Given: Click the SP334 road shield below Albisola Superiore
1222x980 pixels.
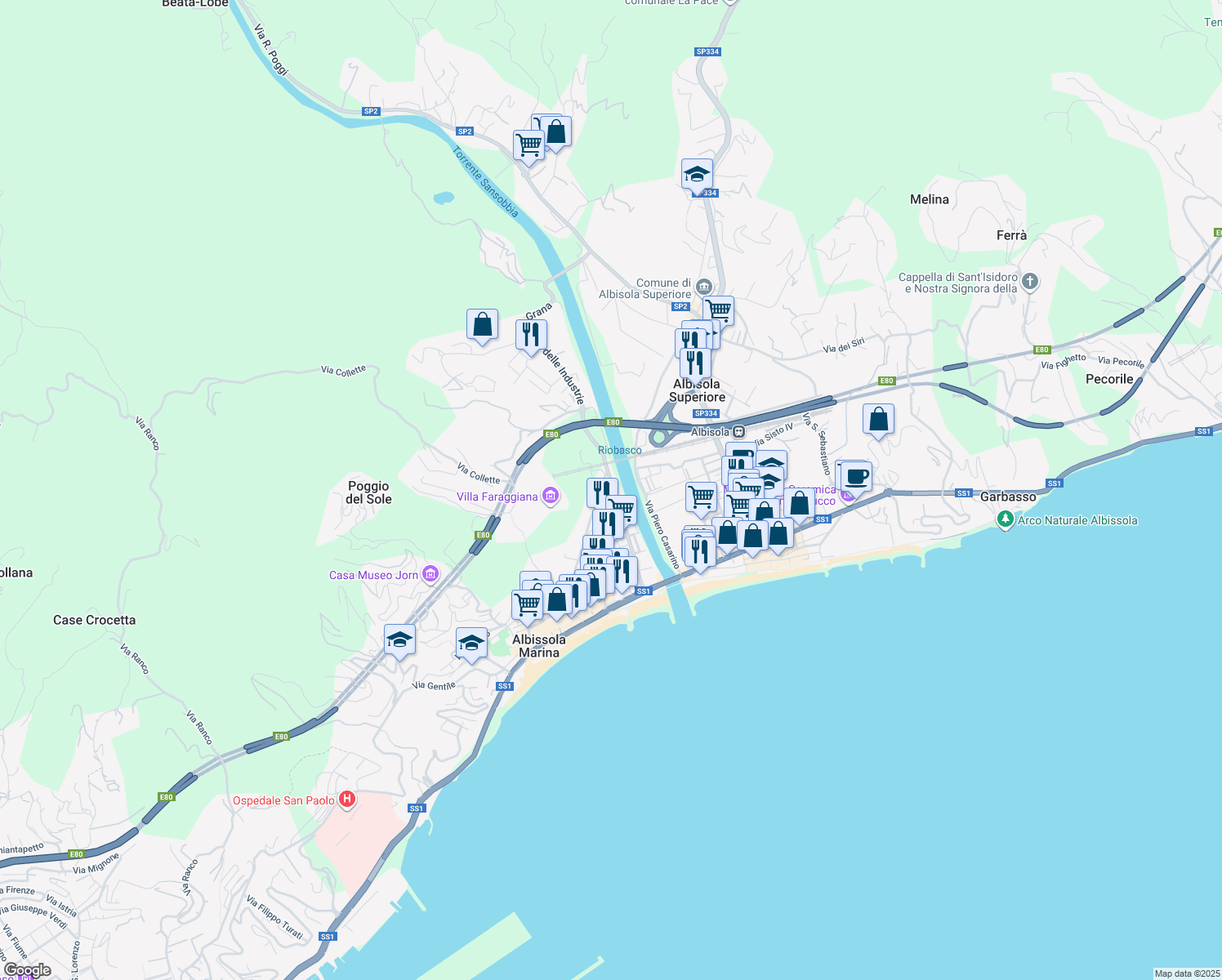Looking at the screenshot, I should (x=706, y=413).
